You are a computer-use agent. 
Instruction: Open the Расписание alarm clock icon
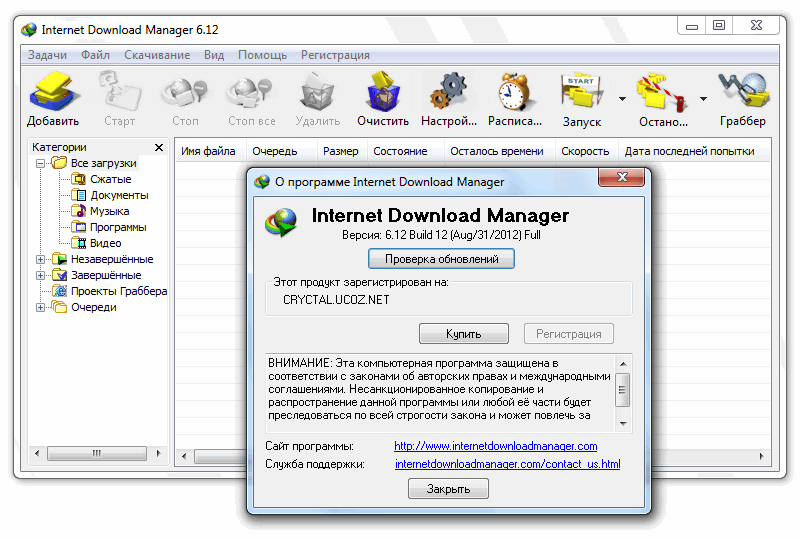pyautogui.click(x=515, y=92)
